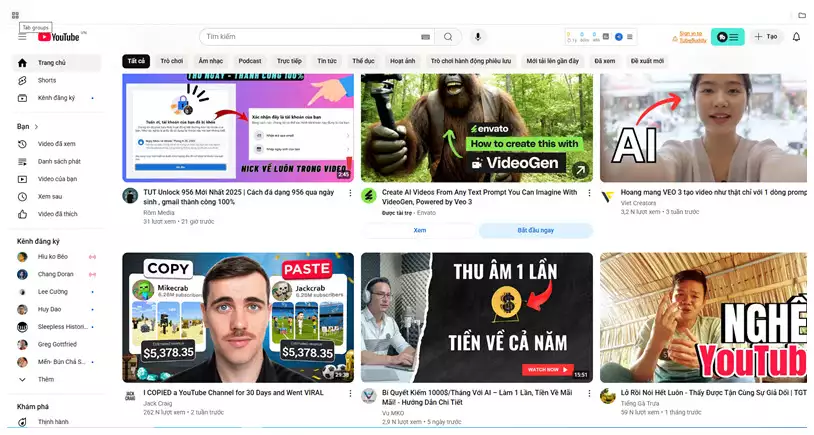Open the Hoang mang VEO 3 video title
Viewport: 814px width, 435px height.
714,193
